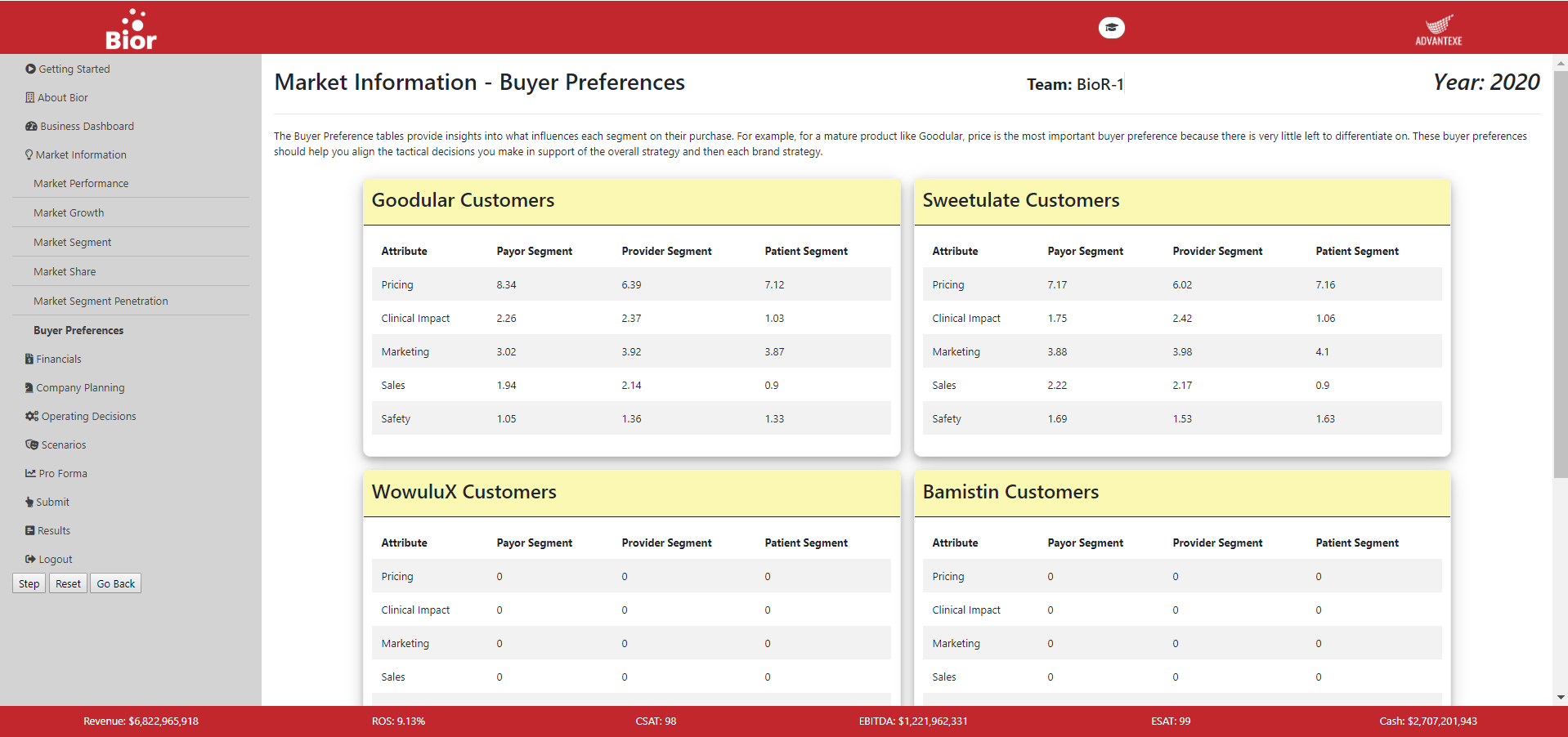Open Market Growth page
The height and width of the screenshot is (737, 1568).
tap(69, 212)
